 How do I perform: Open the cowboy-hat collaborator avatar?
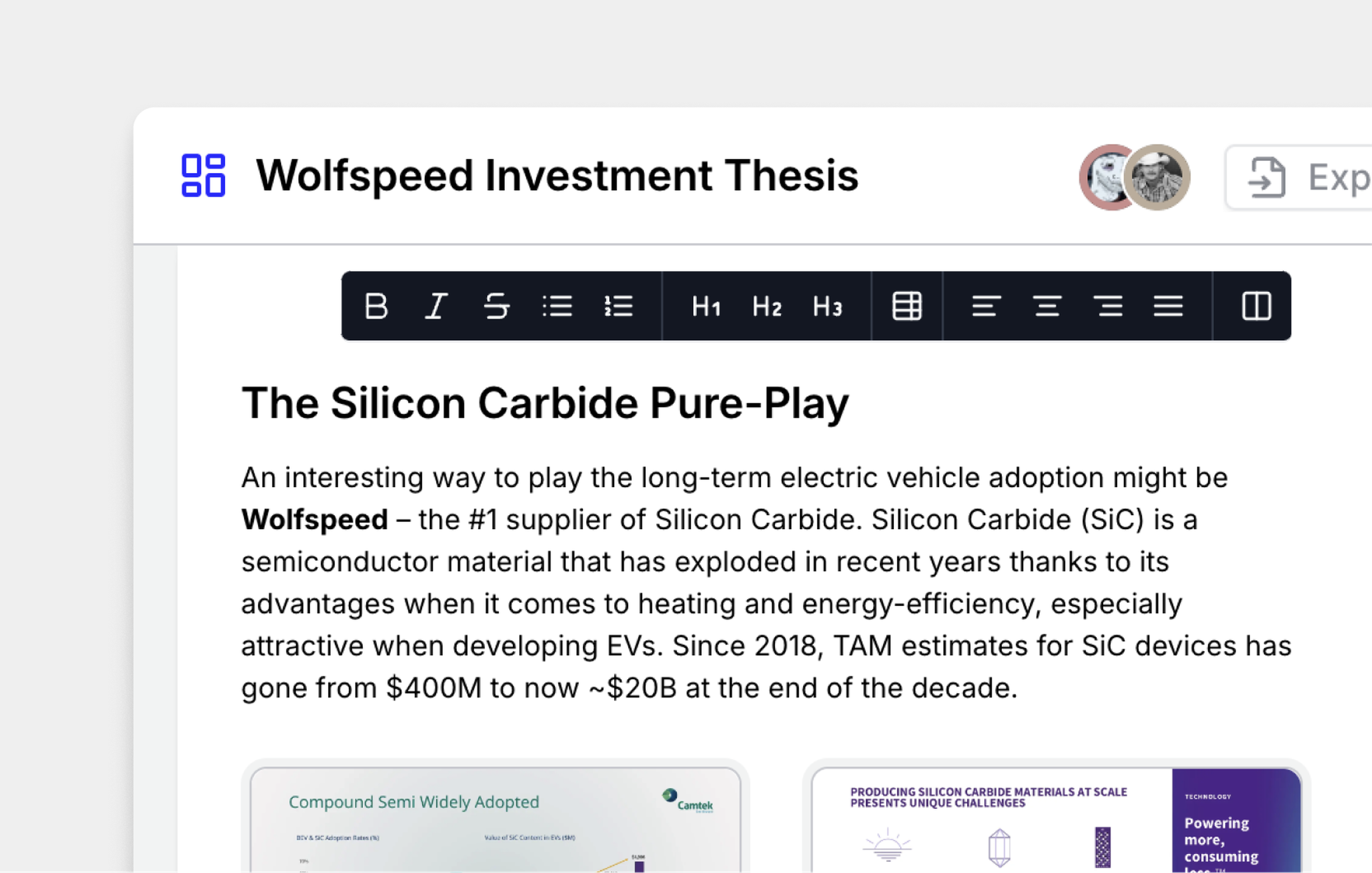[1157, 177]
